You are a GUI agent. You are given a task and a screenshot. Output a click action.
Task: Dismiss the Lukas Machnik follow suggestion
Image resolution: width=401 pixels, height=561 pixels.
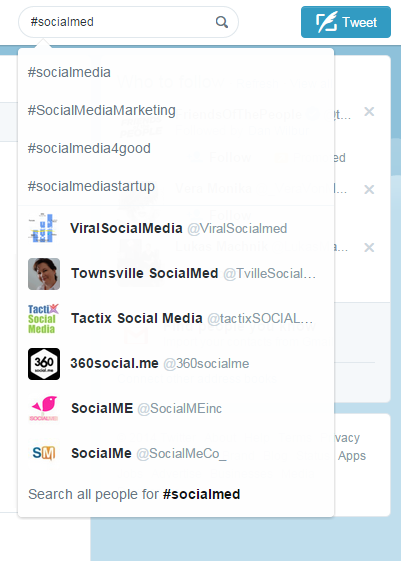pyautogui.click(x=369, y=247)
